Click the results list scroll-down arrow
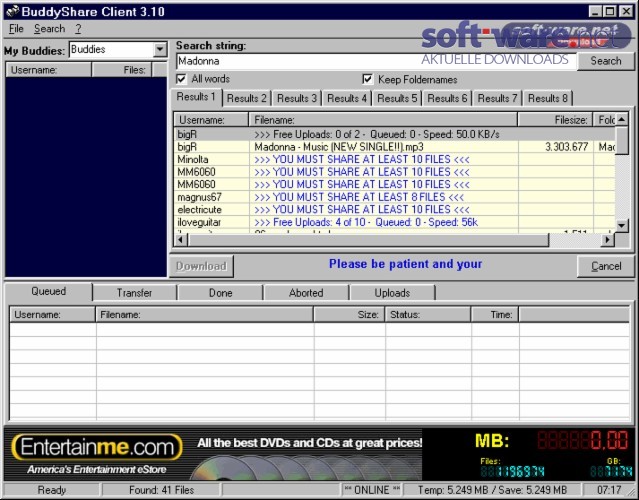Image resolution: width=639 pixels, height=500 pixels. (x=621, y=225)
